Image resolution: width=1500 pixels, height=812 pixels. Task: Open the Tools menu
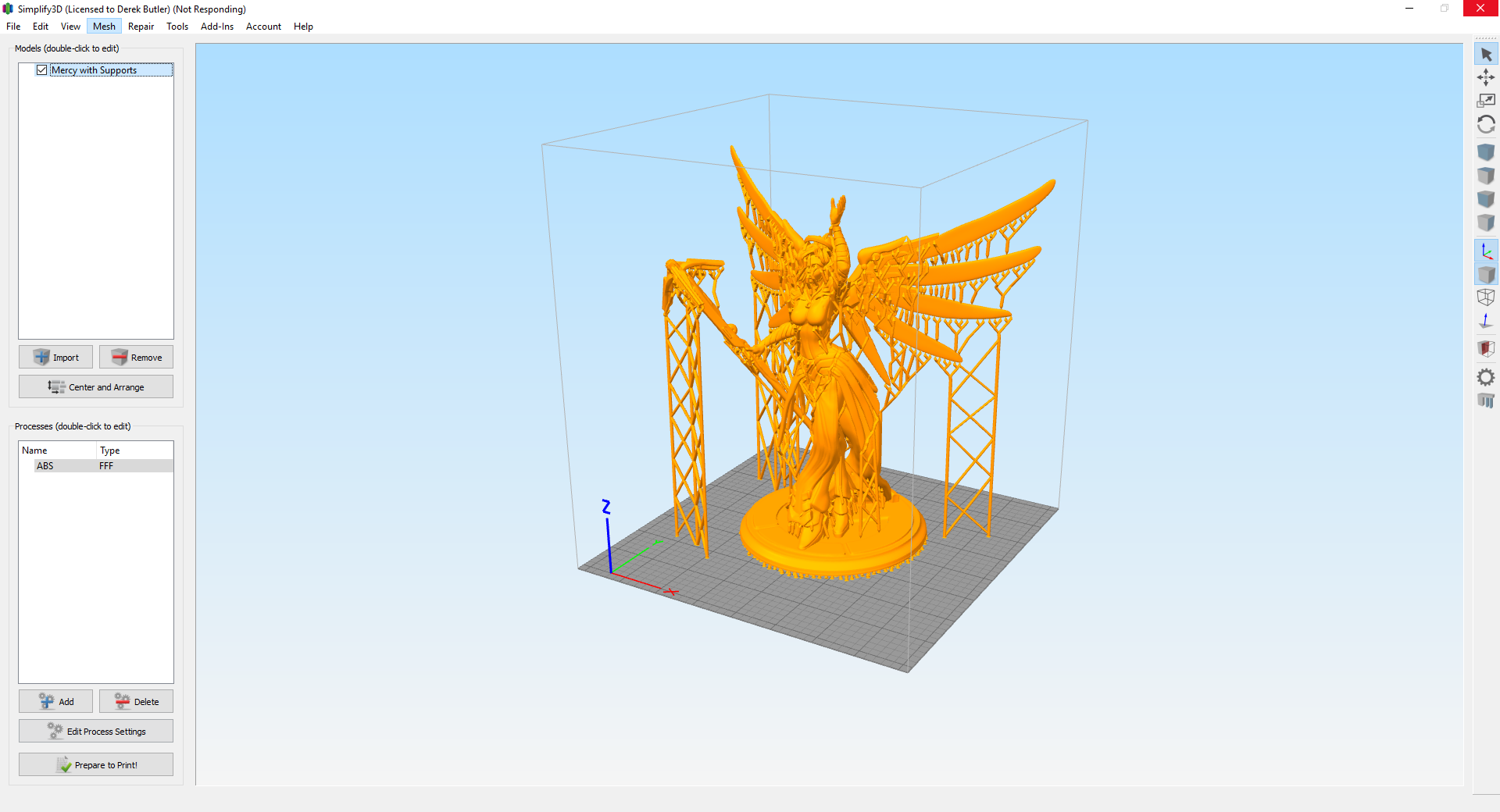(177, 27)
